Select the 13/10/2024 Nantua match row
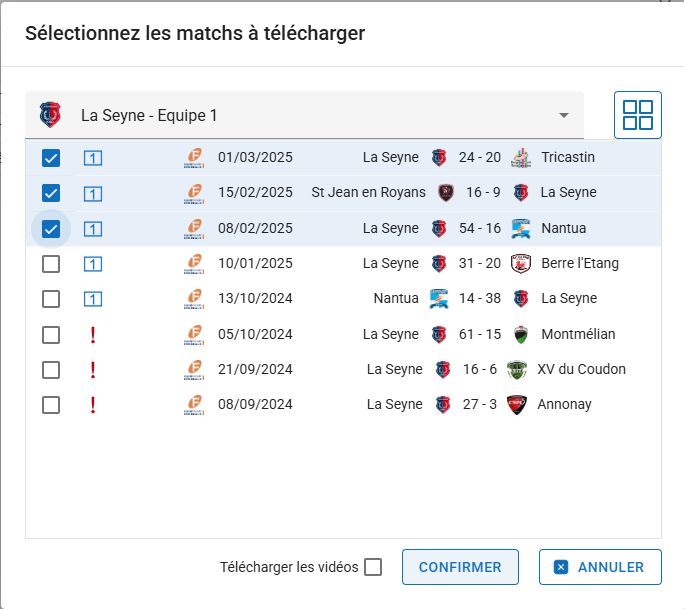 pyautogui.click(x=343, y=299)
